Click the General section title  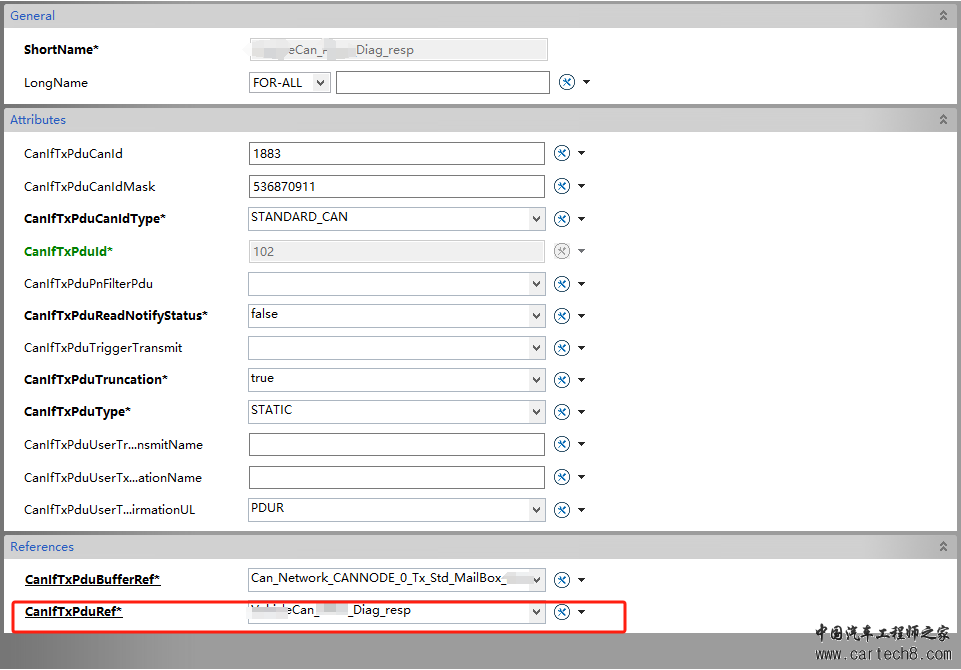pos(32,16)
